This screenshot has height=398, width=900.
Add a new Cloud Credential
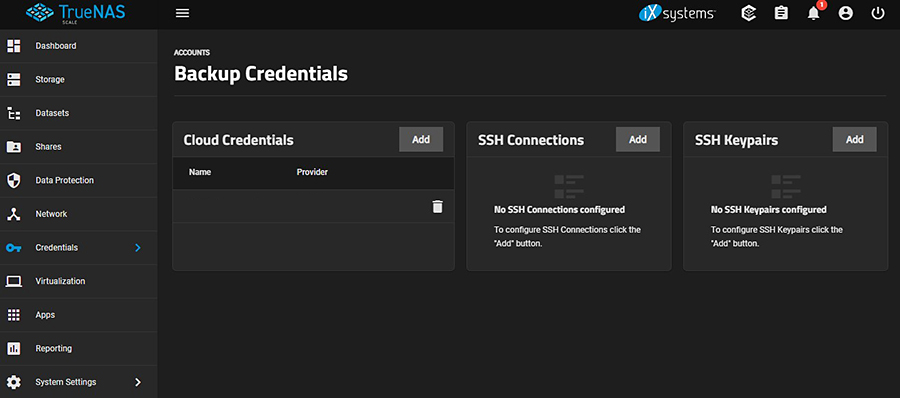click(x=421, y=140)
